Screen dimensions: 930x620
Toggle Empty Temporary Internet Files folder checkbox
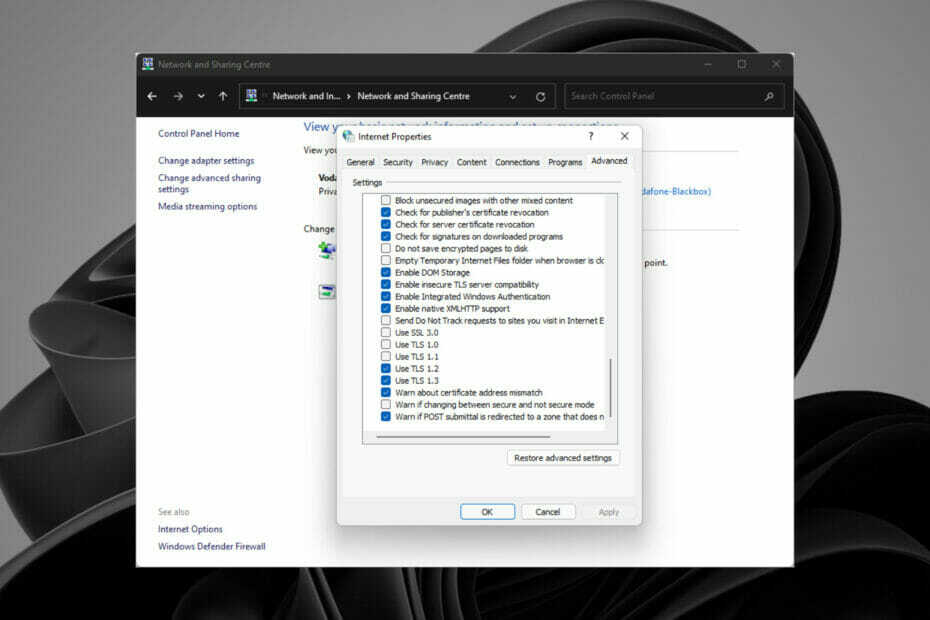point(386,260)
